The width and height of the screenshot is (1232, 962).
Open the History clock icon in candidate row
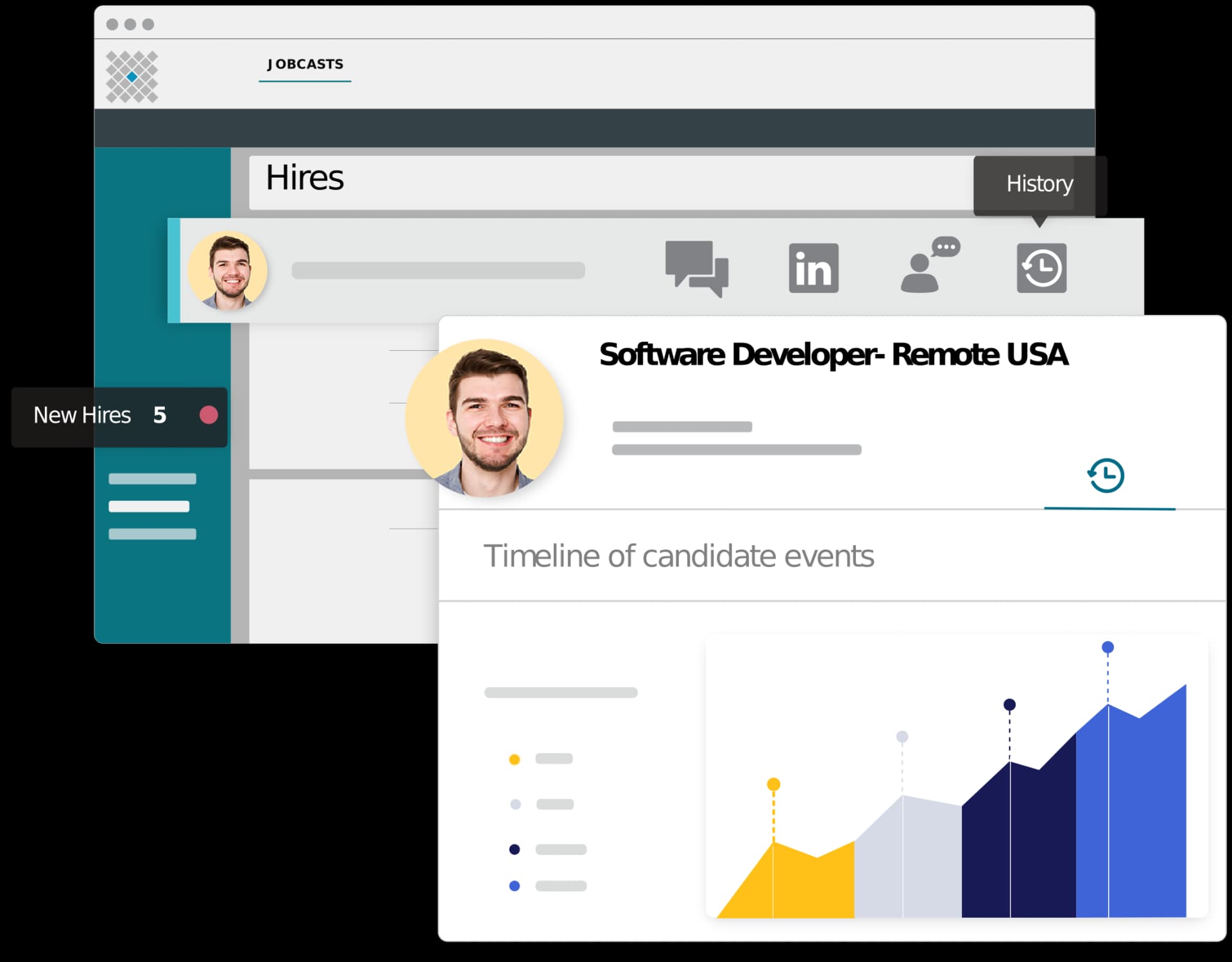pyautogui.click(x=1041, y=268)
